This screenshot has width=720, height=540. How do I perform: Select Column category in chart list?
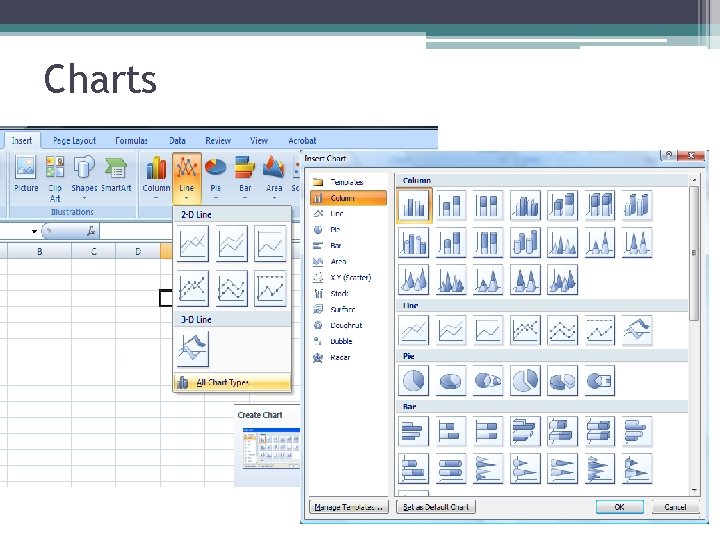[x=348, y=198]
